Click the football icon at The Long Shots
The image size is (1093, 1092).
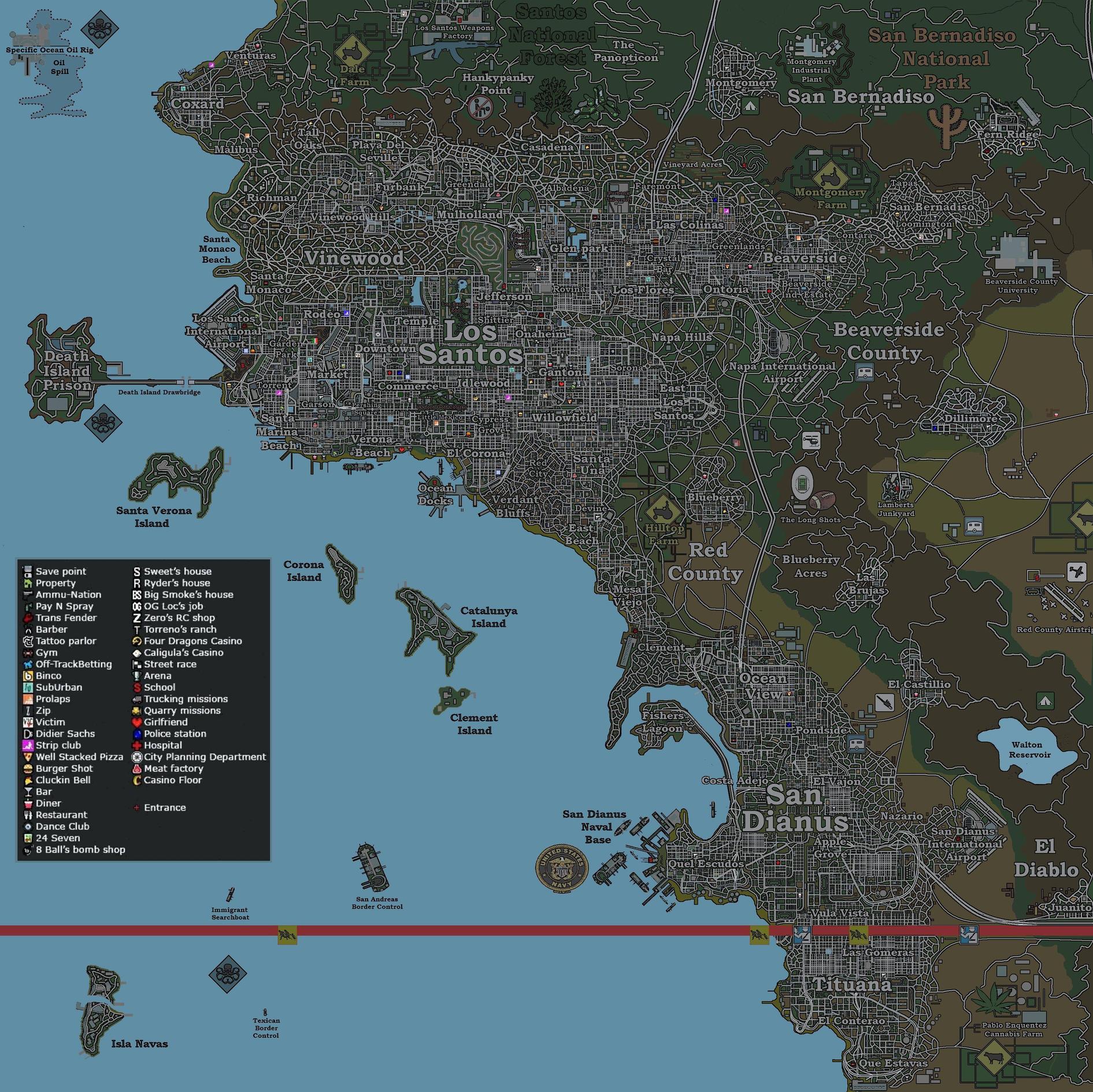[822, 500]
